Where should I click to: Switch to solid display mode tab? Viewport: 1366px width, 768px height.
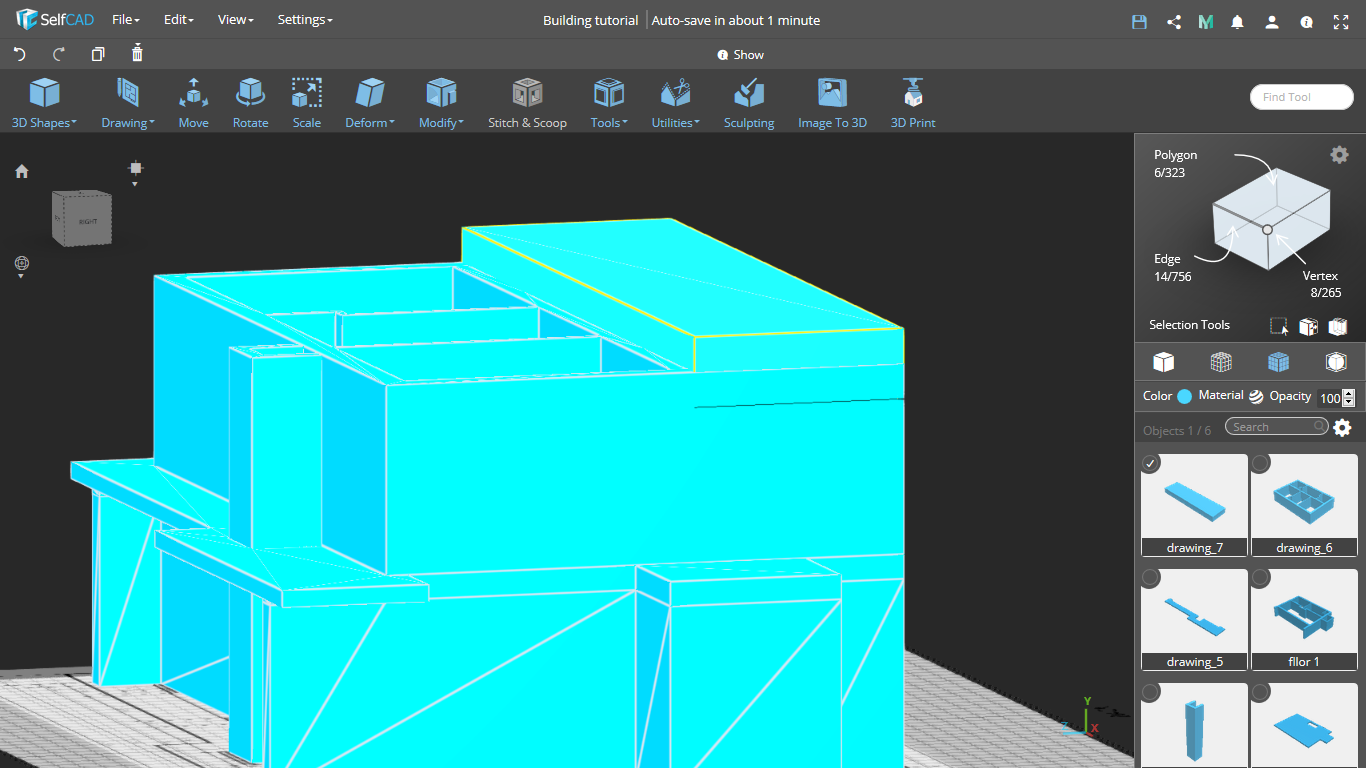pyautogui.click(x=1163, y=361)
